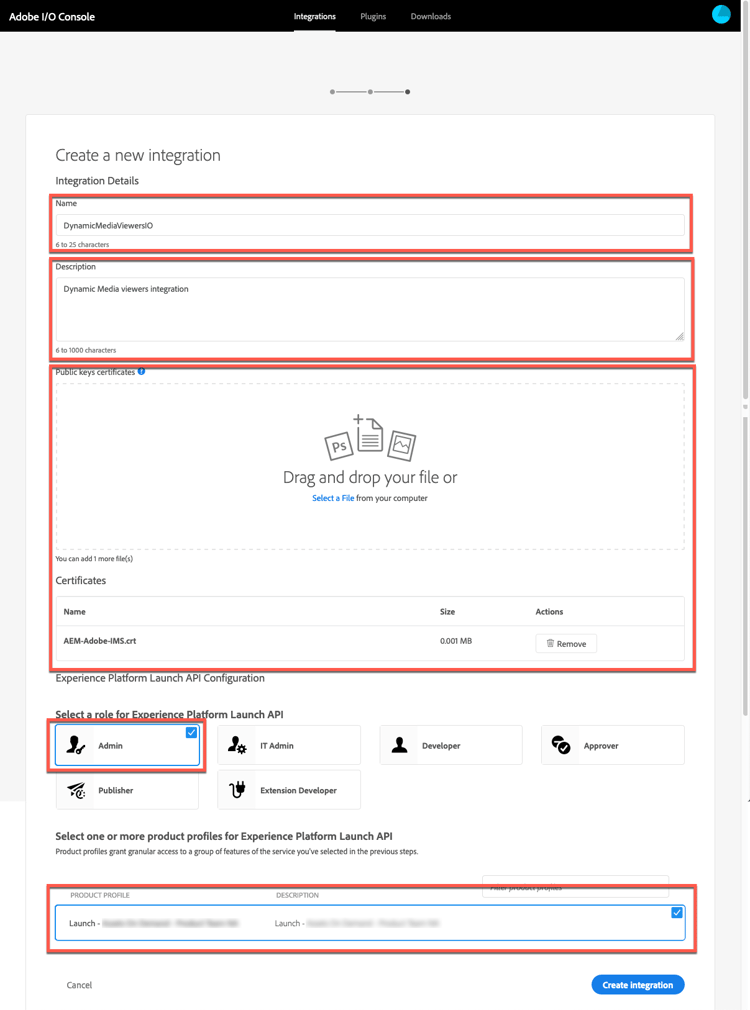Open the Plugins tab
Screen dimensions: 750x1010
(373, 16)
